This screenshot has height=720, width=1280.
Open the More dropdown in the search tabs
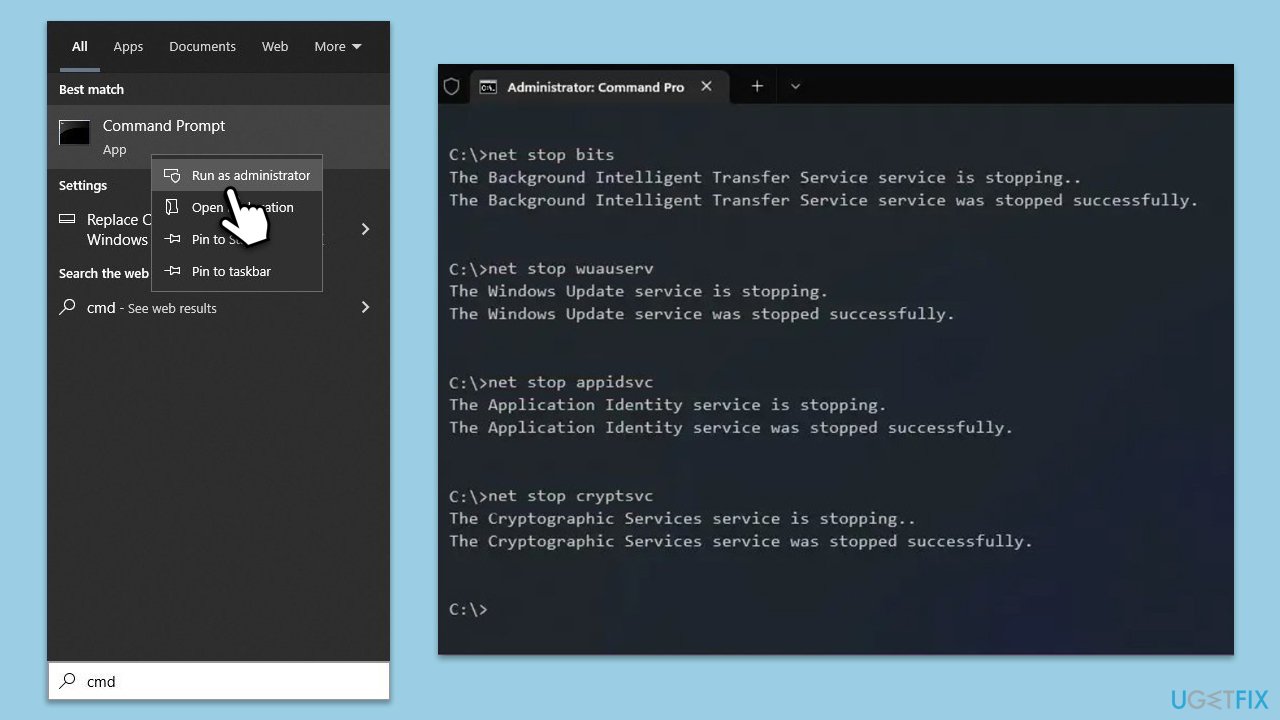pos(336,46)
